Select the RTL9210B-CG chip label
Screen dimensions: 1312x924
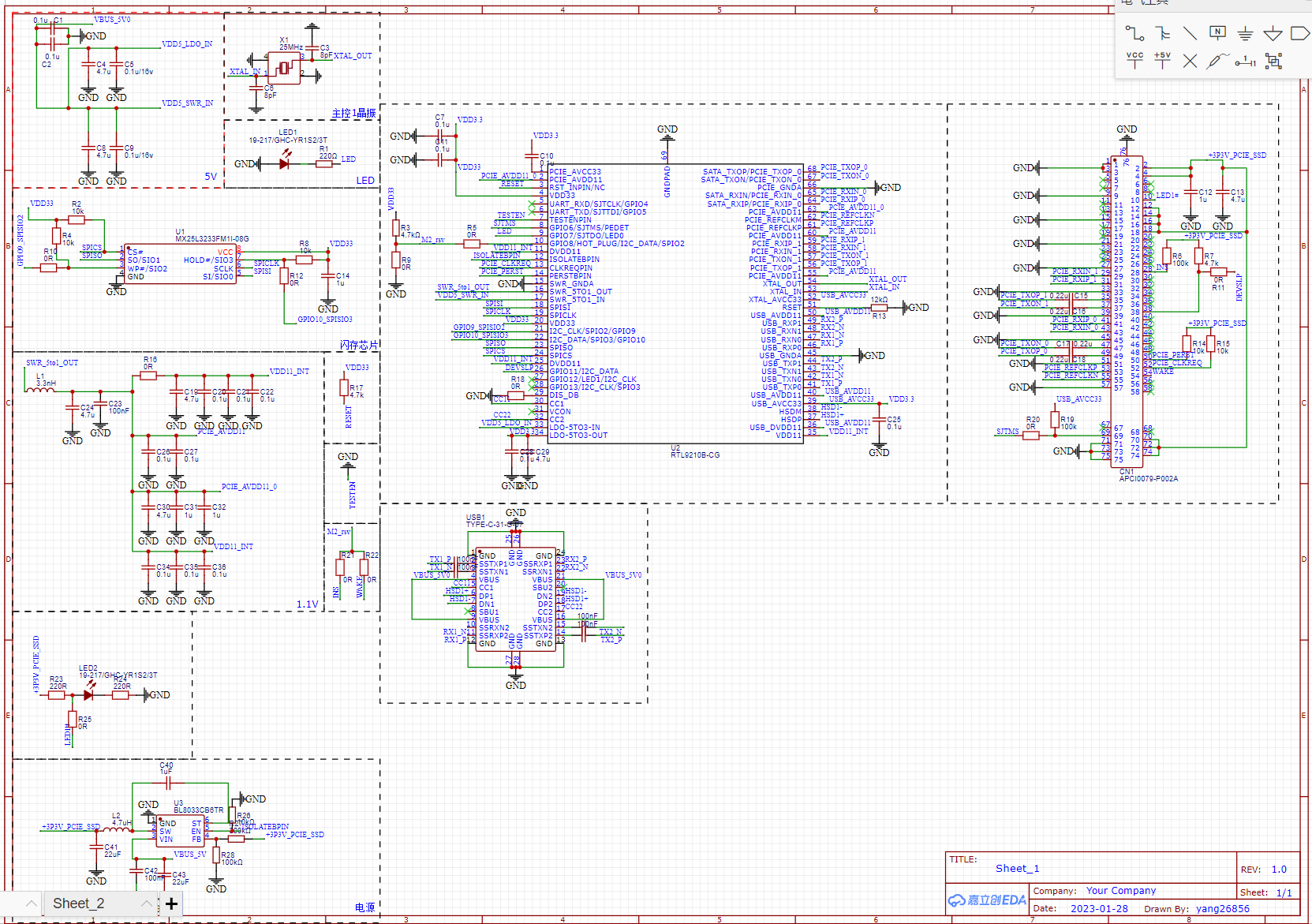point(695,455)
